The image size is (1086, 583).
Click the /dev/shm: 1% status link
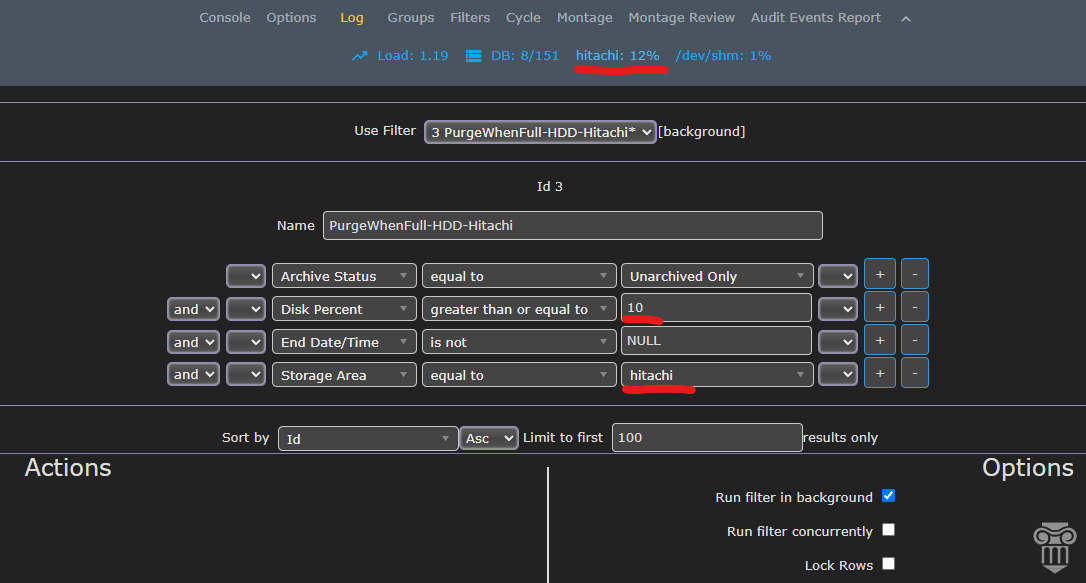[723, 56]
